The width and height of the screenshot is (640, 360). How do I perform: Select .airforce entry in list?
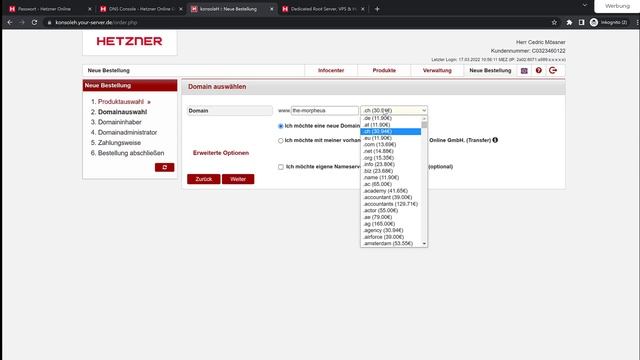(x=391, y=237)
